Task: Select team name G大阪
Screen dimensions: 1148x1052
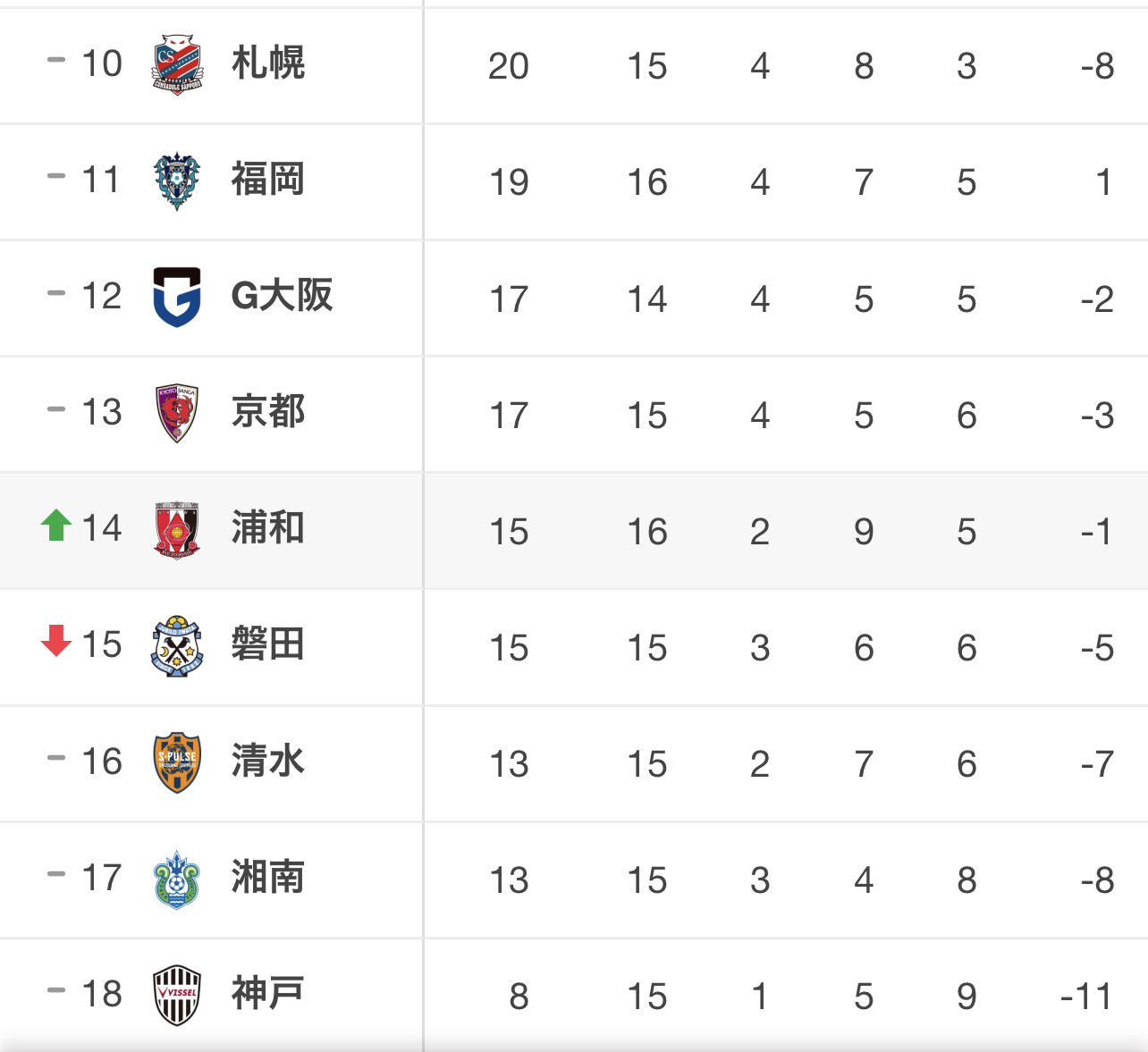Action: pos(282,296)
